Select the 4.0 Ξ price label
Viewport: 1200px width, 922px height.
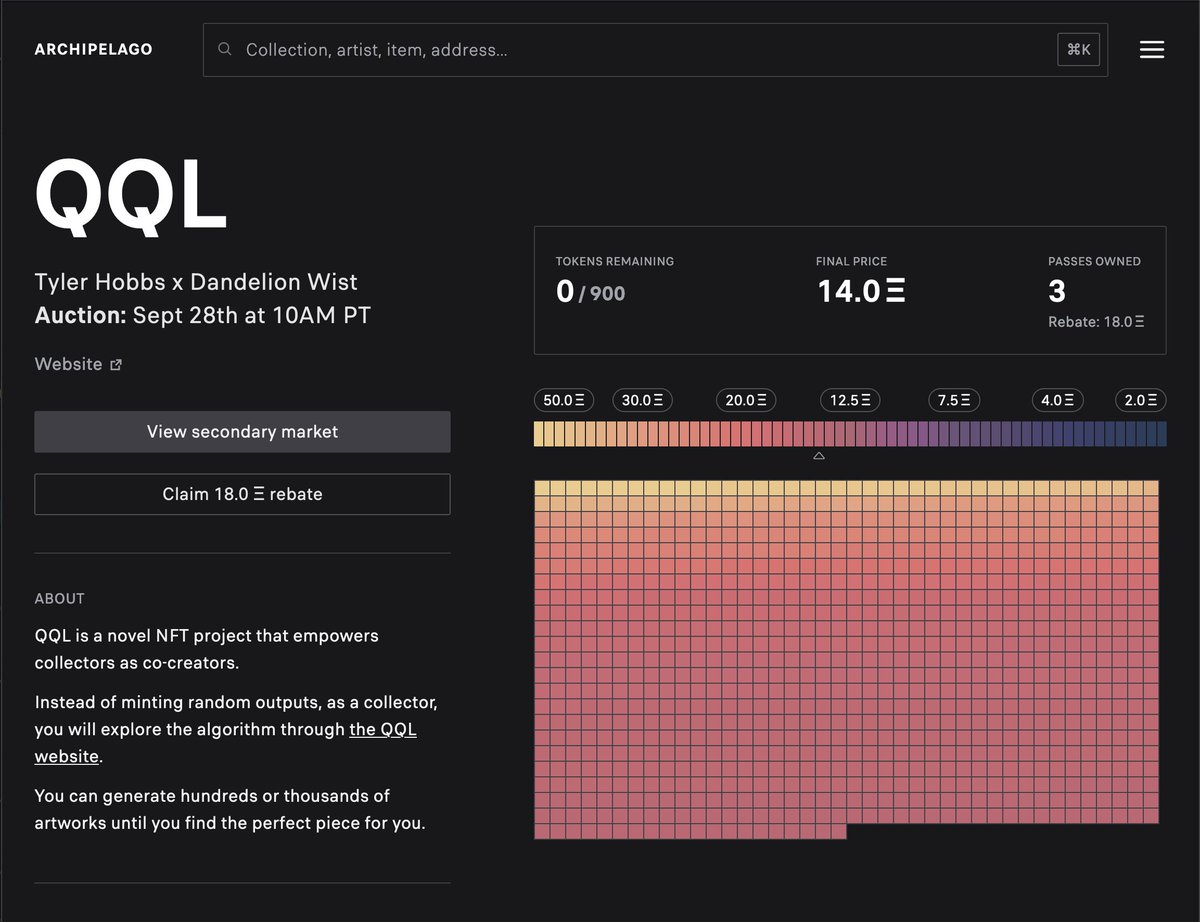[1058, 400]
